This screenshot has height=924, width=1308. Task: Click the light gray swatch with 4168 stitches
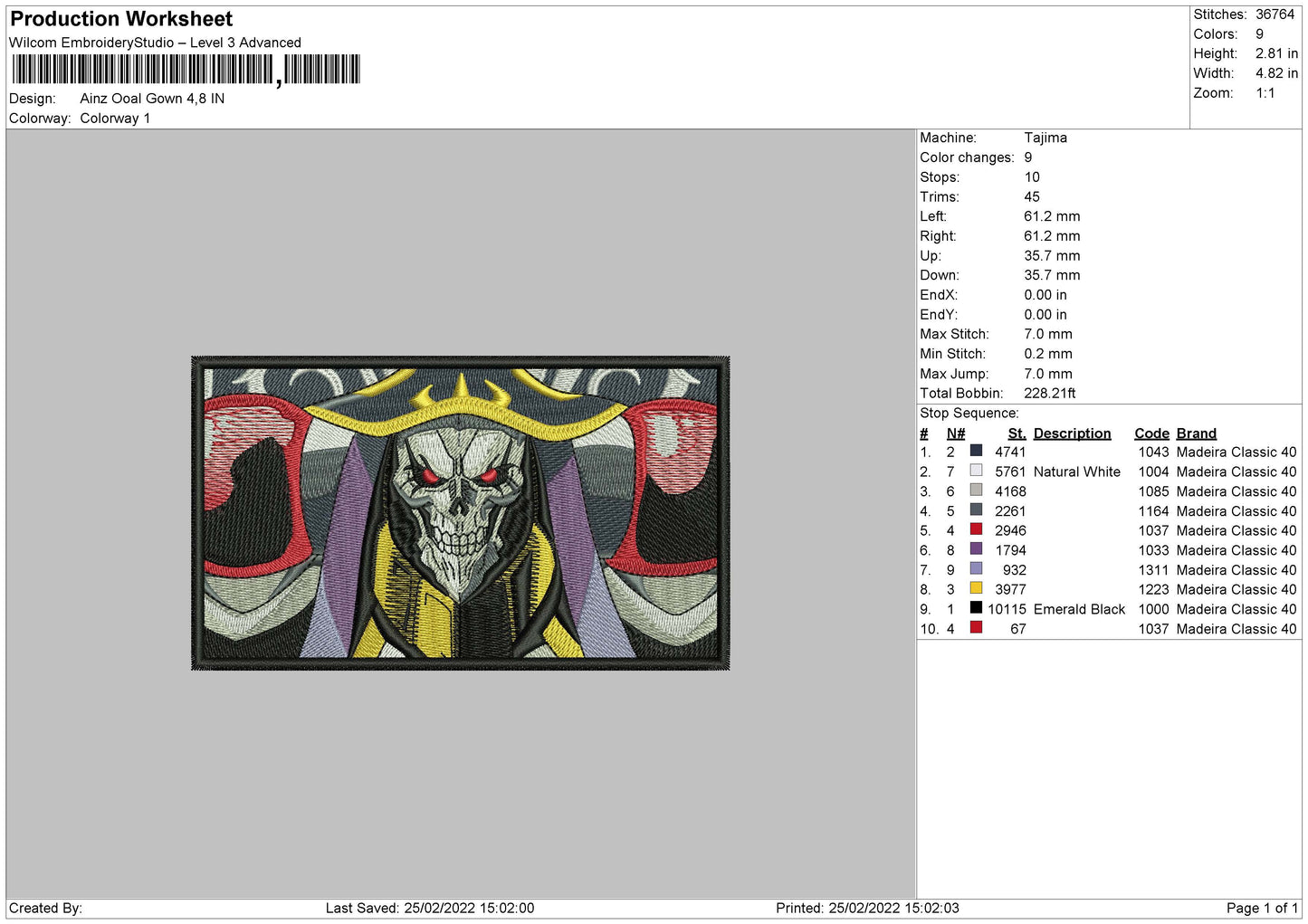click(976, 491)
